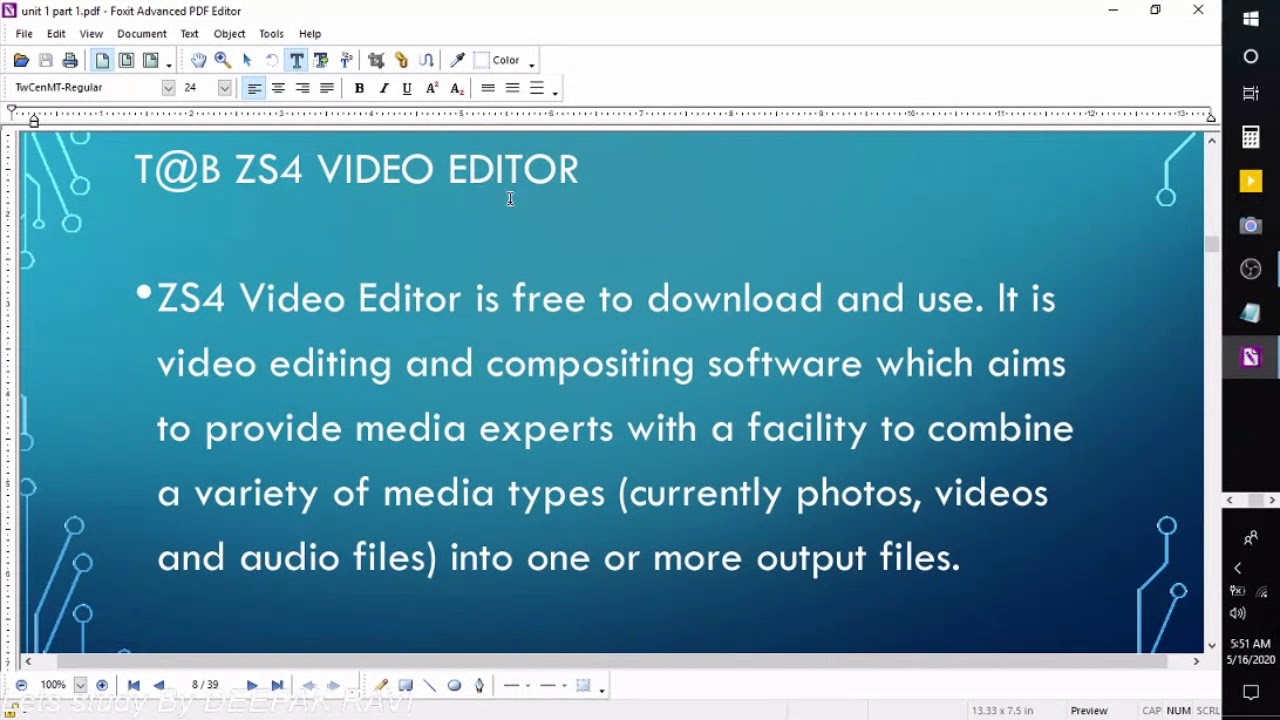Image resolution: width=1280 pixels, height=720 pixels.
Task: Select the Eyedropper color picker tool
Action: pos(457,61)
